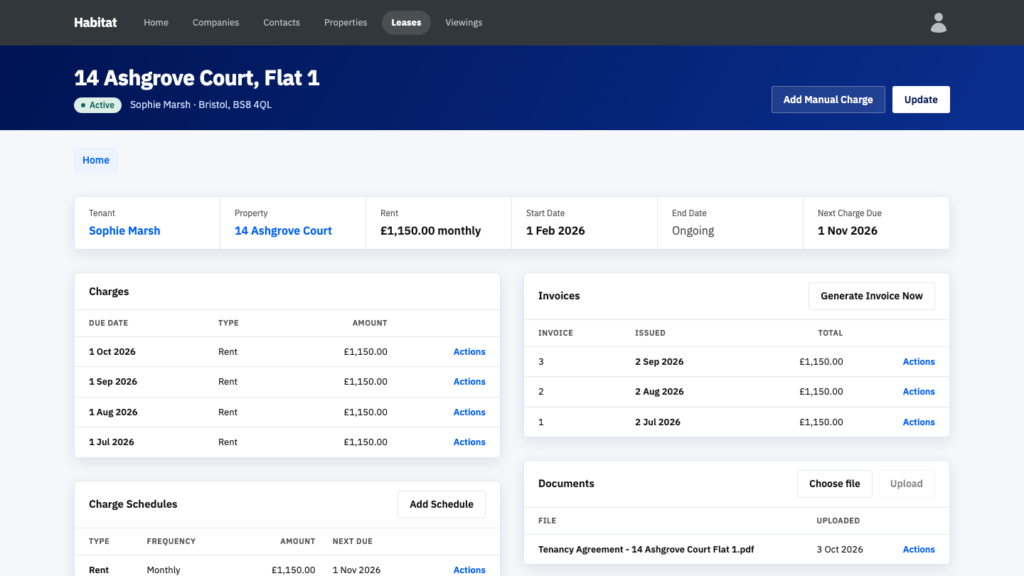Click the Active status badge
1024x576 pixels.
[x=97, y=105]
